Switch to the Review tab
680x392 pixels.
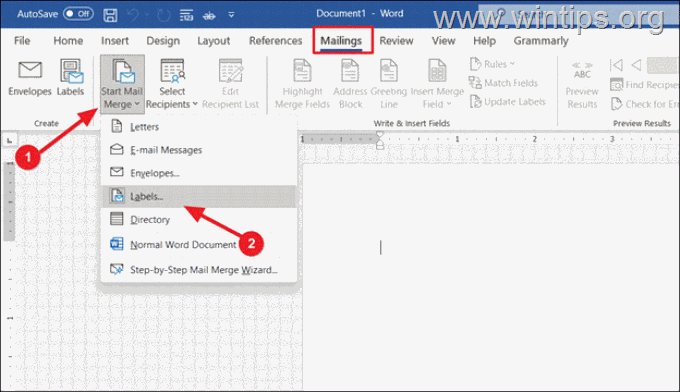coord(396,41)
